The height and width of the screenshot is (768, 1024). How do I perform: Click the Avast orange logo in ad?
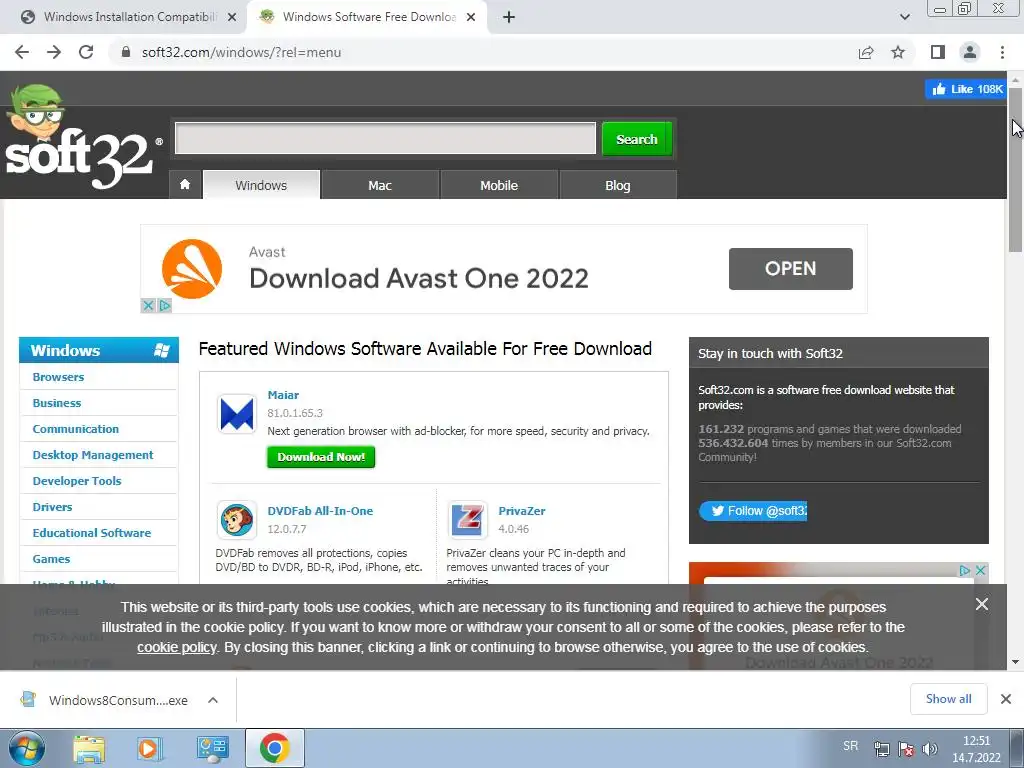[x=192, y=269]
